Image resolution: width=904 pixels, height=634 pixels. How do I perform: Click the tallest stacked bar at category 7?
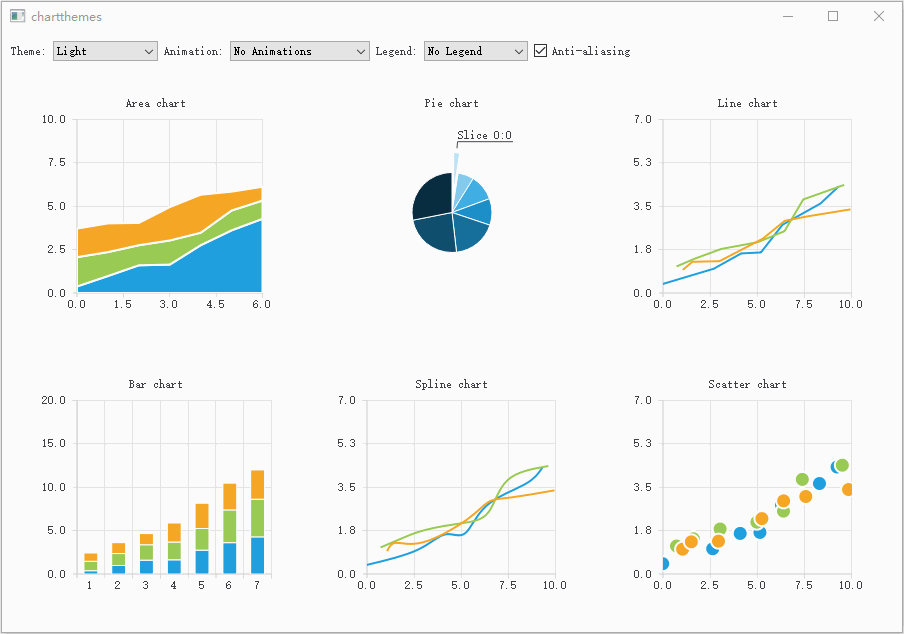pyautogui.click(x=257, y=522)
